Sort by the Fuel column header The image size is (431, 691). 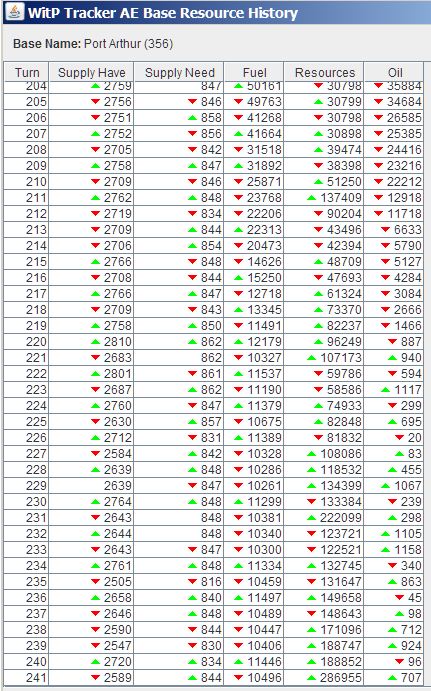(x=254, y=72)
